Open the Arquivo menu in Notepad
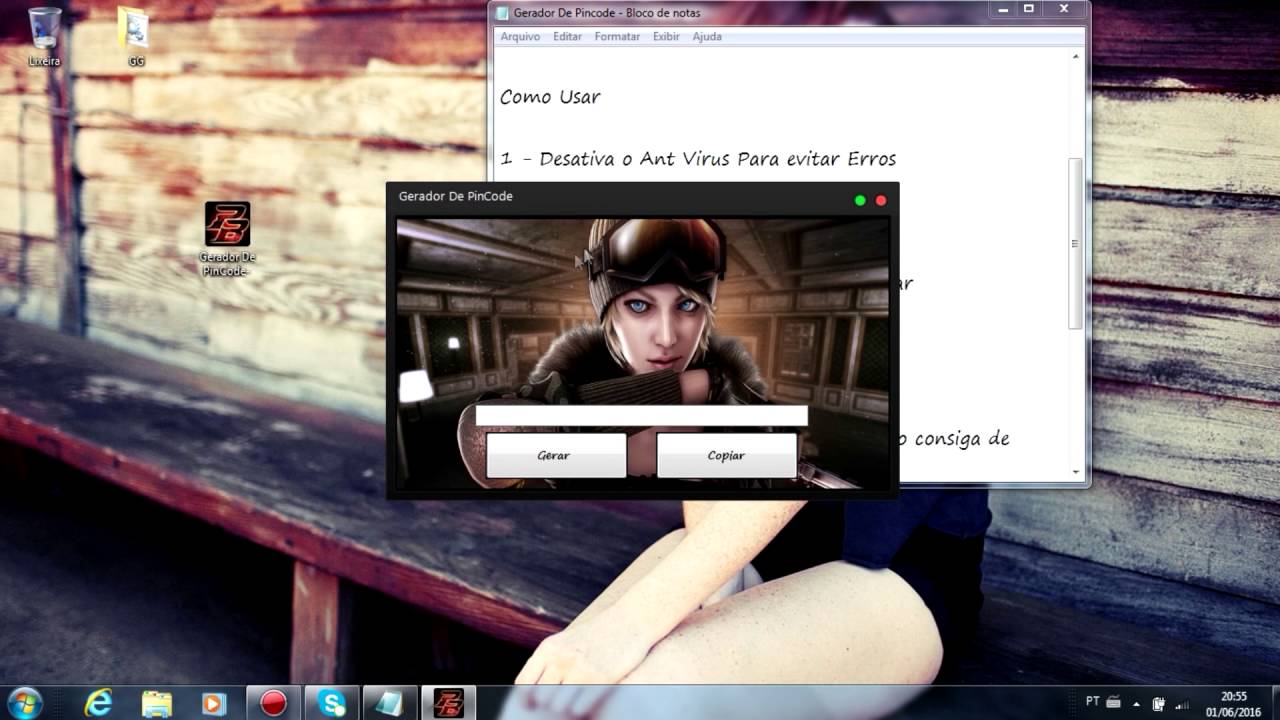 [520, 36]
